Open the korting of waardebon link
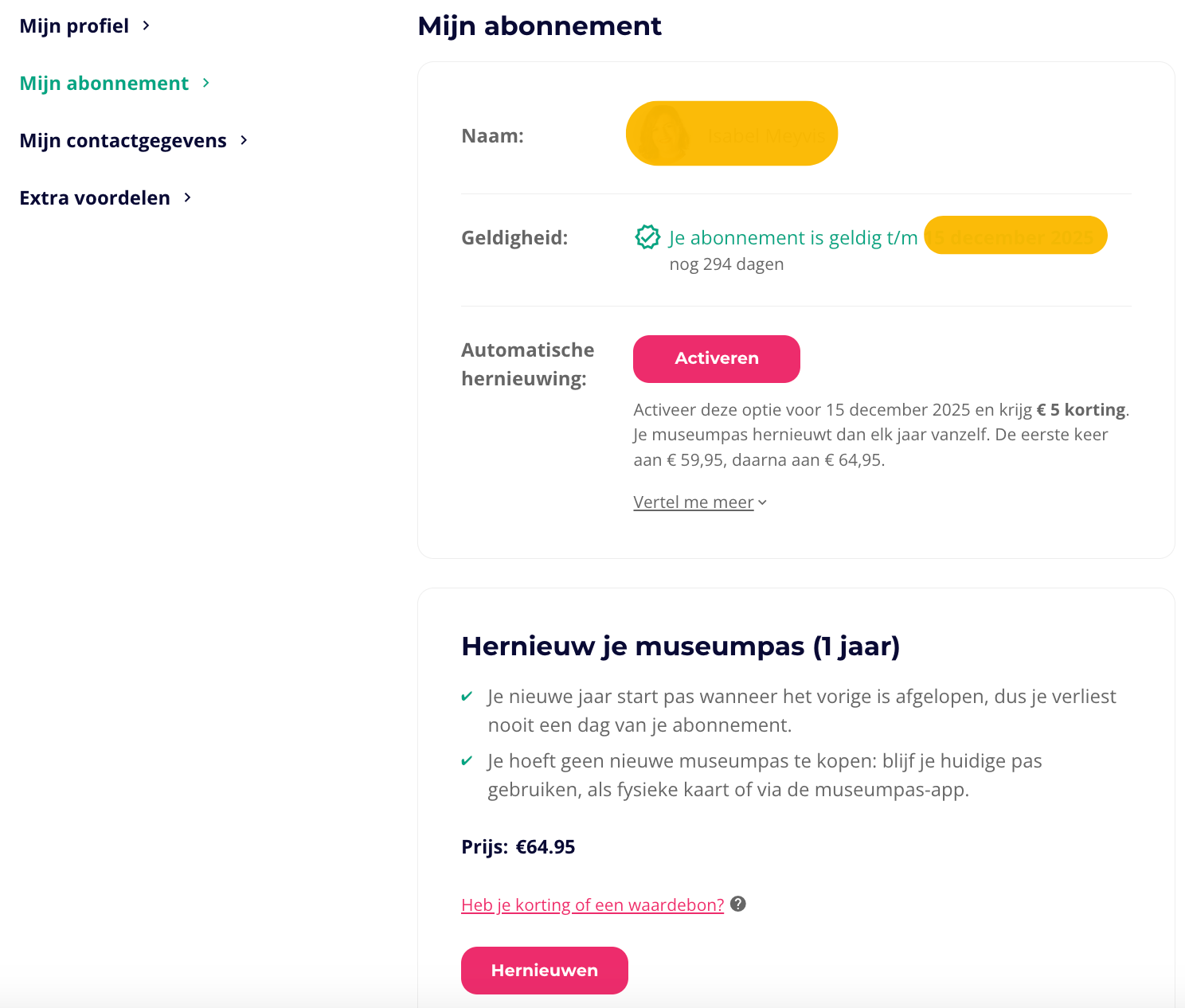The image size is (1185, 1008). click(592, 905)
